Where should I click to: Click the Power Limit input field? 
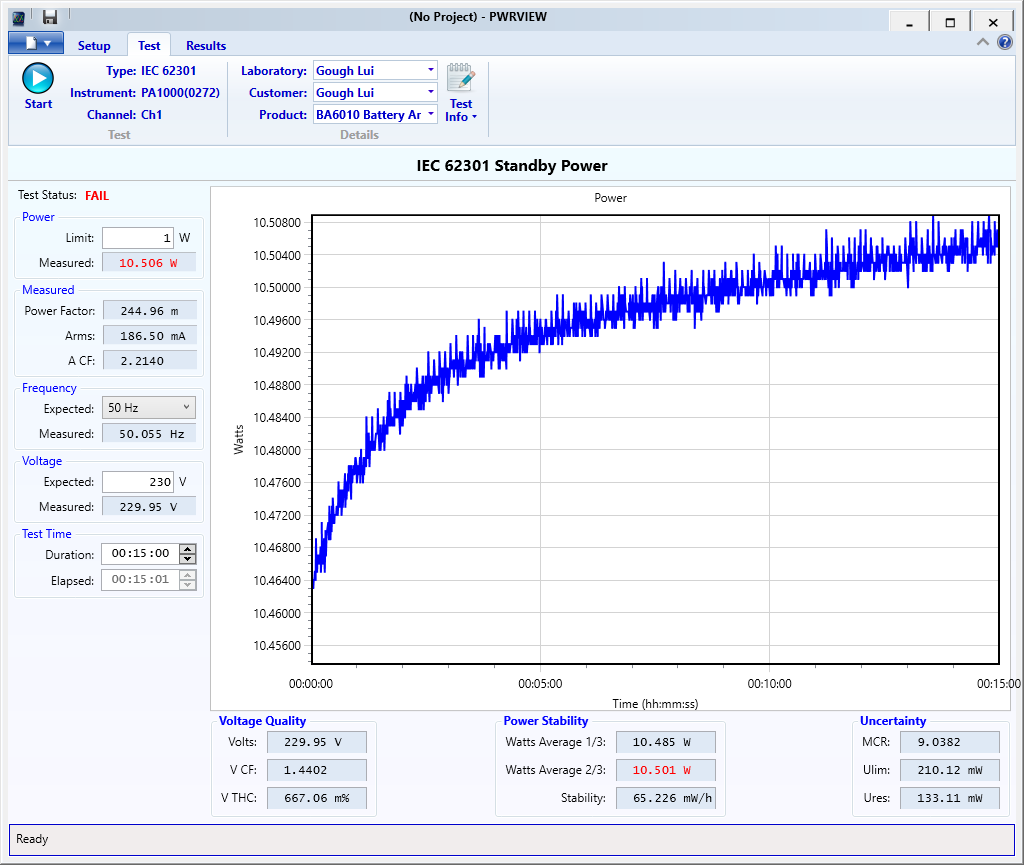click(x=137, y=238)
